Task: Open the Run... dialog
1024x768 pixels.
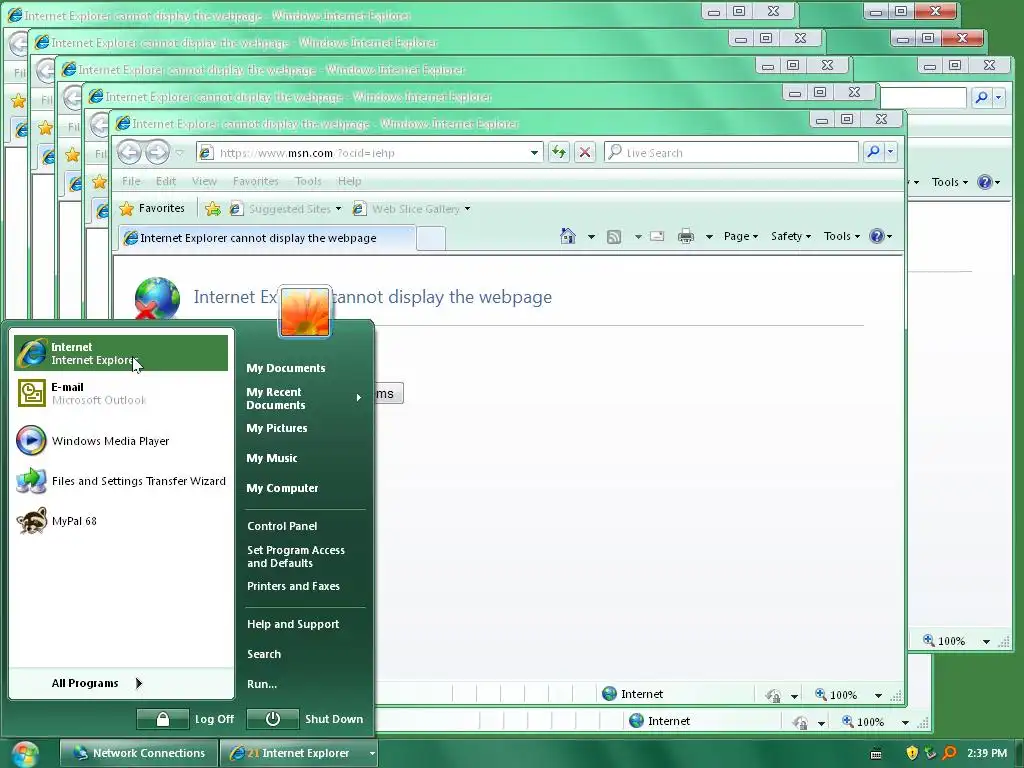Action: pos(262,684)
